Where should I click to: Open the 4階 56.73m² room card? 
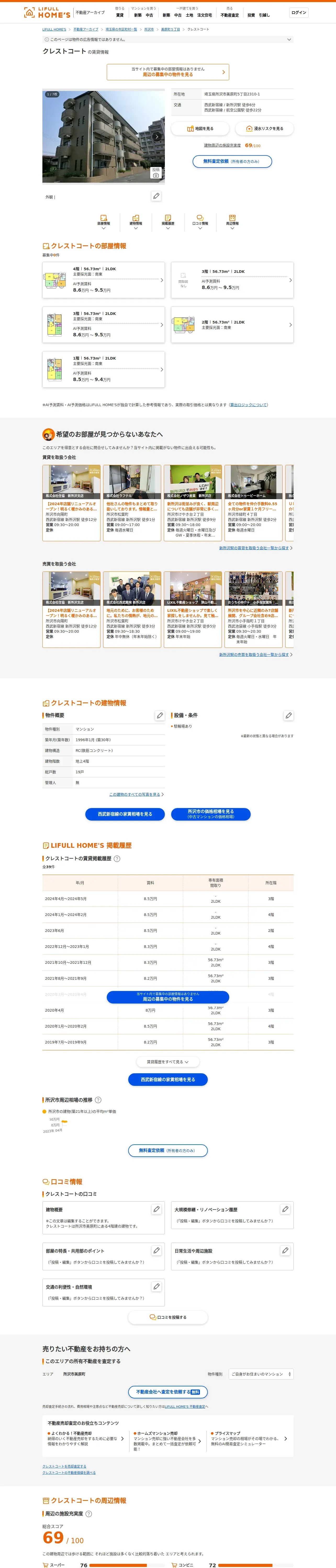[x=104, y=280]
